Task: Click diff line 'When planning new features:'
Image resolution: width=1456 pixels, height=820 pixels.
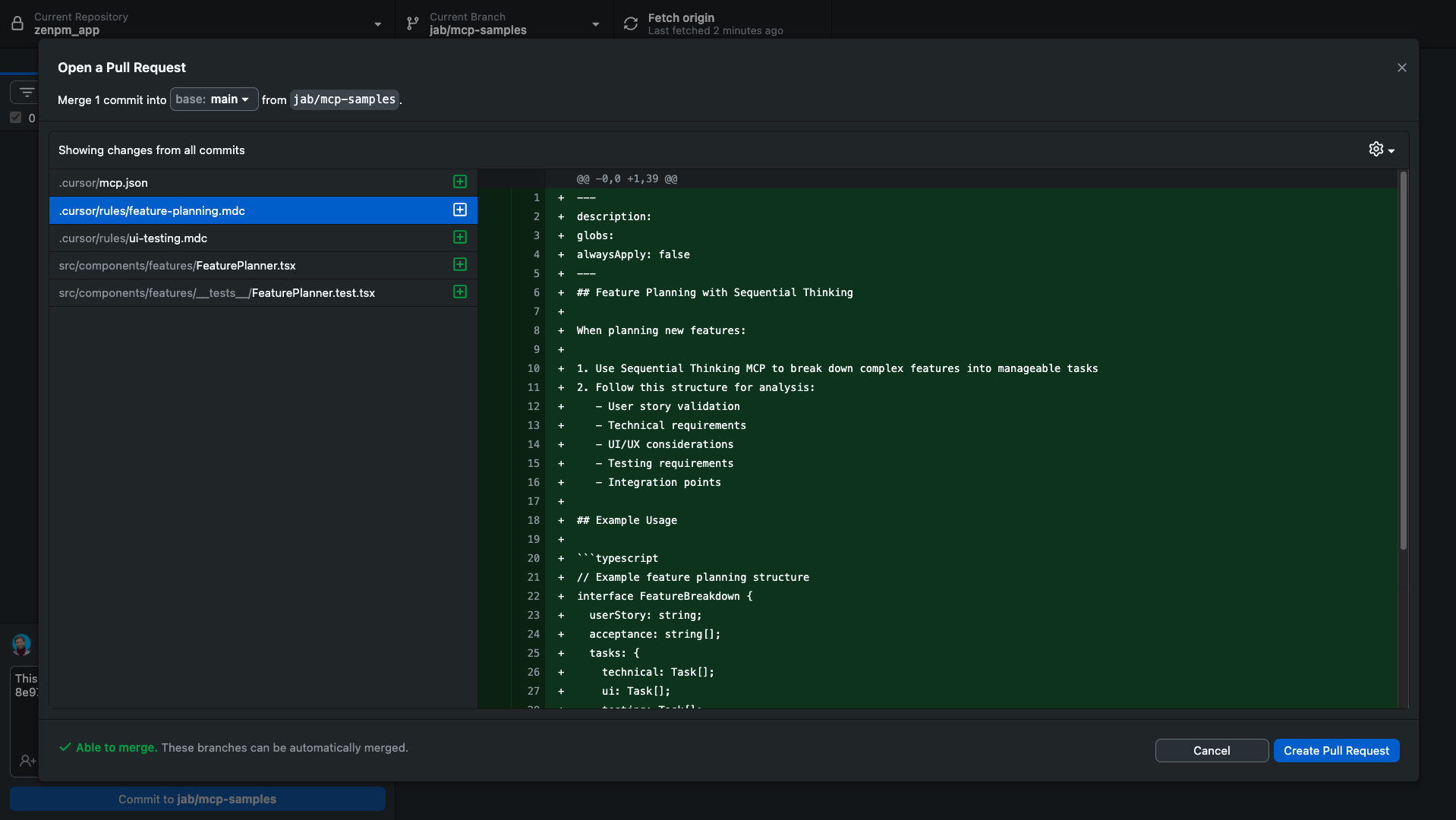Action: [x=660, y=330]
